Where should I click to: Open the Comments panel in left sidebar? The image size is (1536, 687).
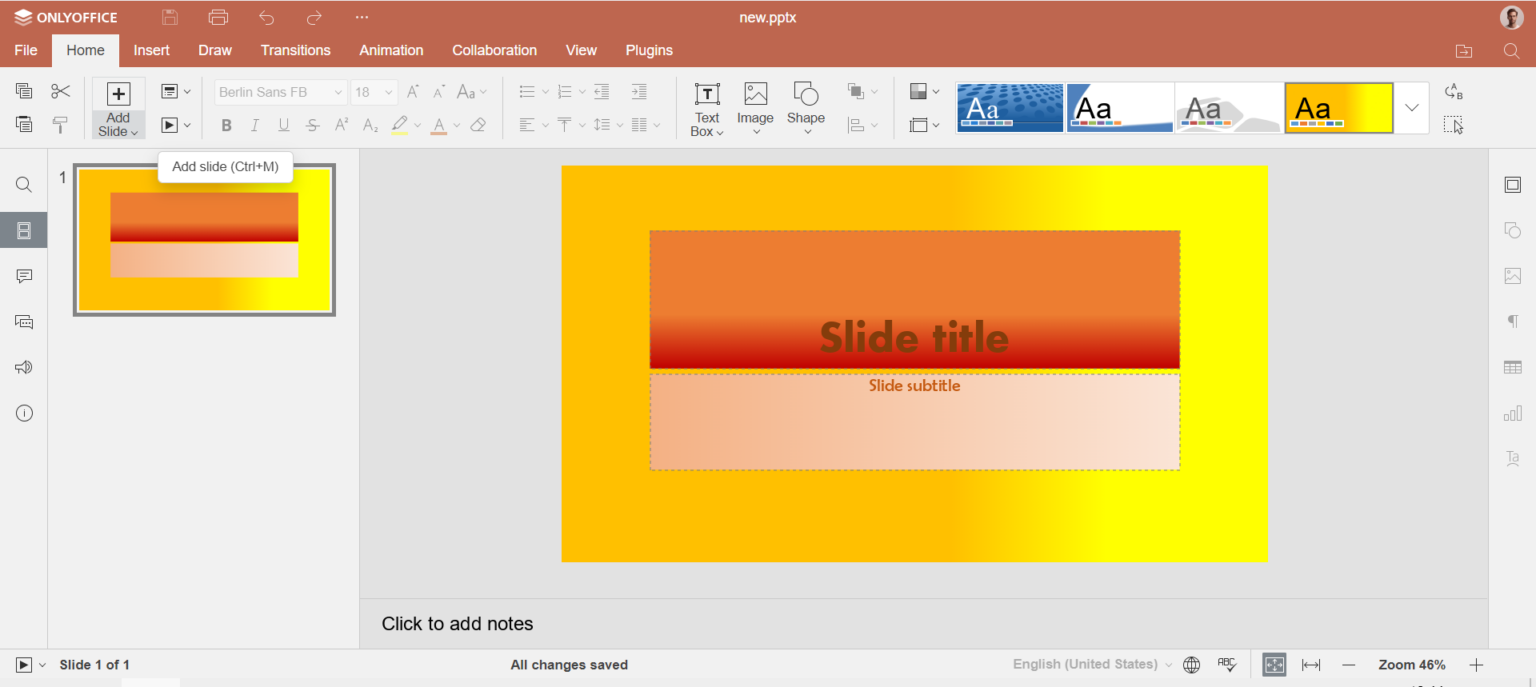(x=24, y=276)
